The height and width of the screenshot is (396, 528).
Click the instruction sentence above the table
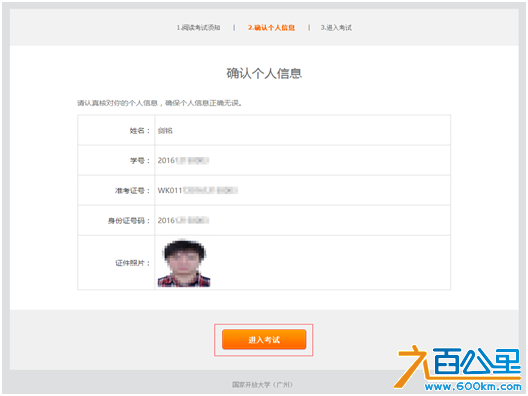point(160,103)
